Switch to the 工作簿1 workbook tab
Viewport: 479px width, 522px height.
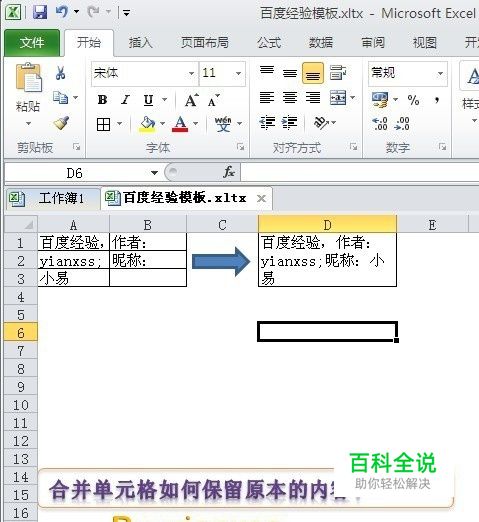pyautogui.click(x=53, y=198)
